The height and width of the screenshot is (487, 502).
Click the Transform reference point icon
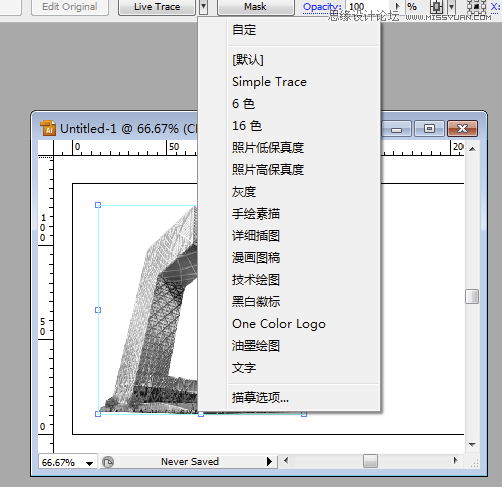pyautogui.click(x=476, y=7)
